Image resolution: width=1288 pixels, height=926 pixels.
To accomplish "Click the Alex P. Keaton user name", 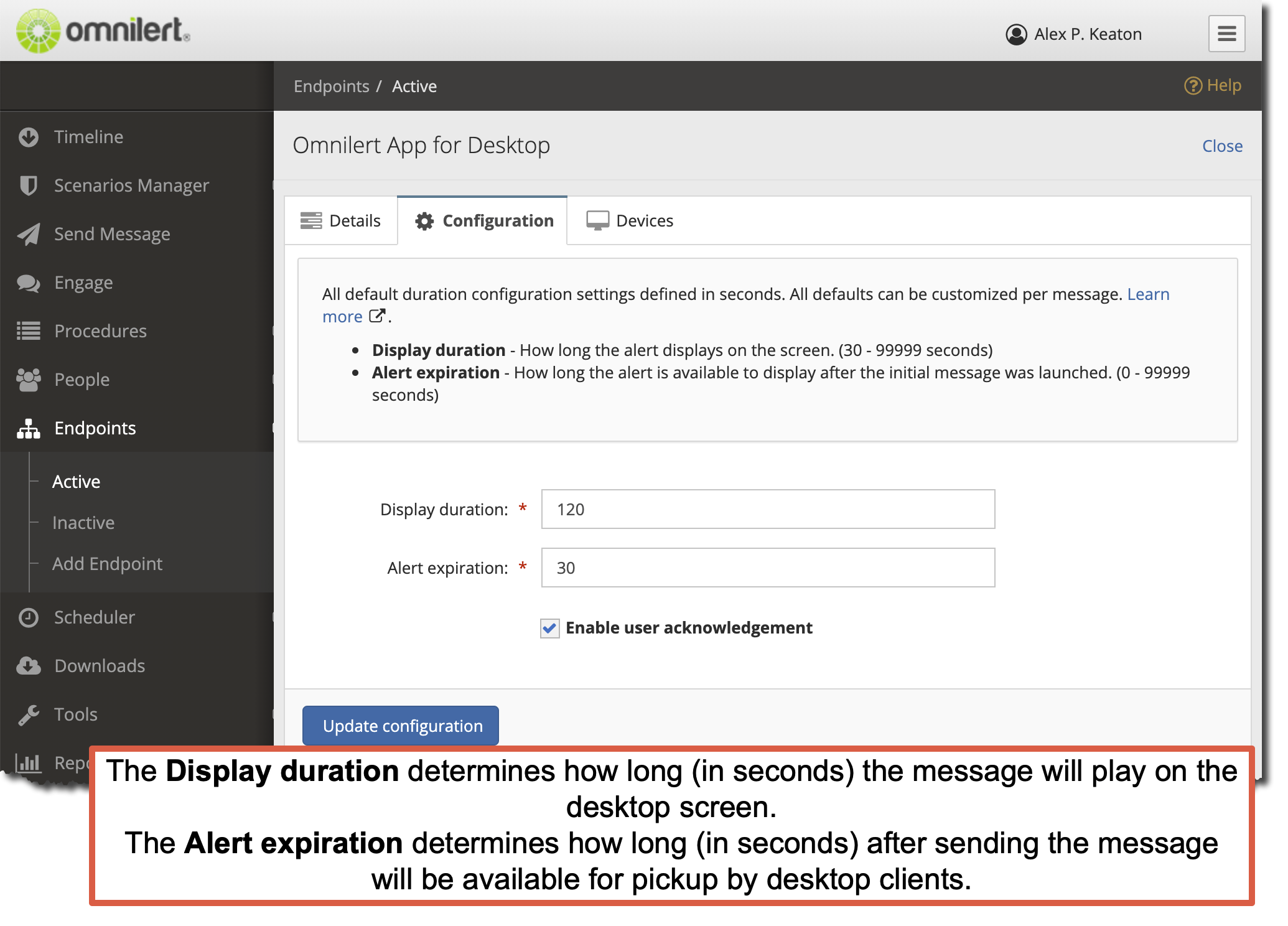I will (1088, 34).
